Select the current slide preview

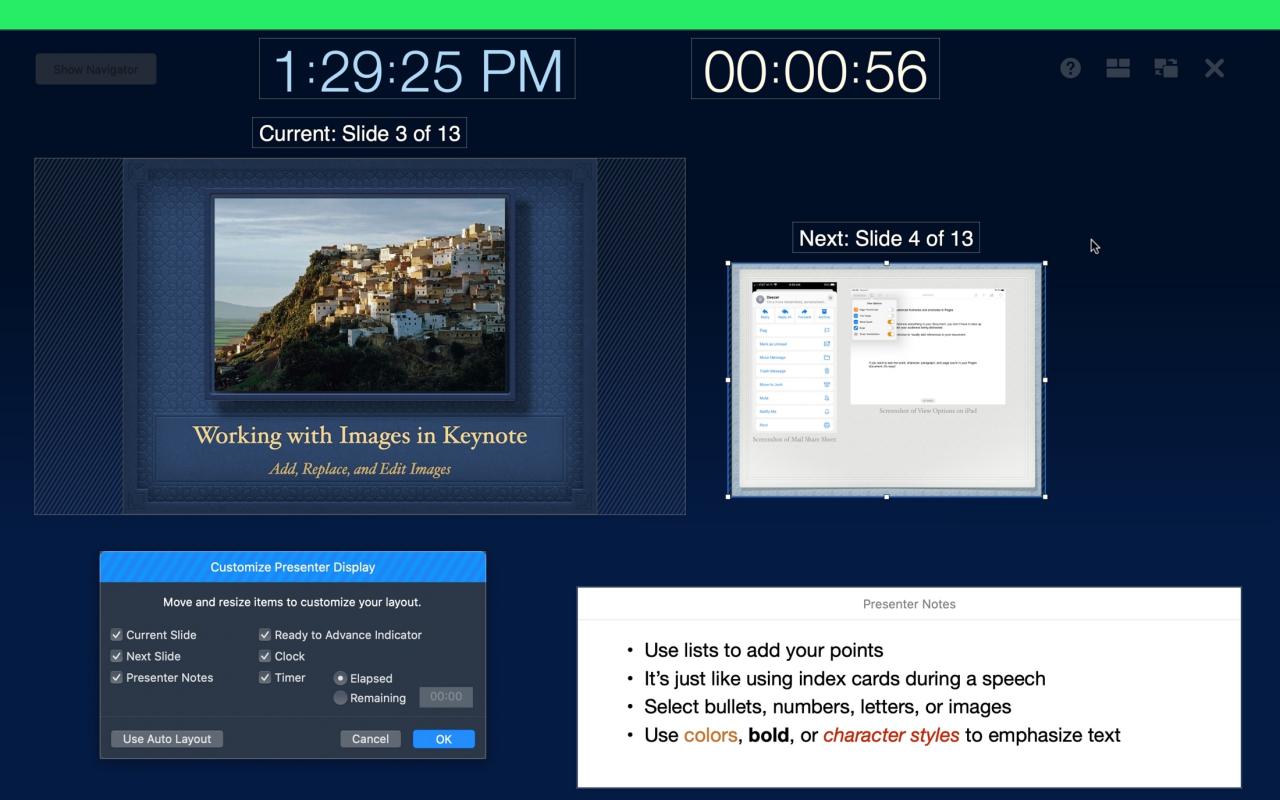pyautogui.click(x=360, y=336)
